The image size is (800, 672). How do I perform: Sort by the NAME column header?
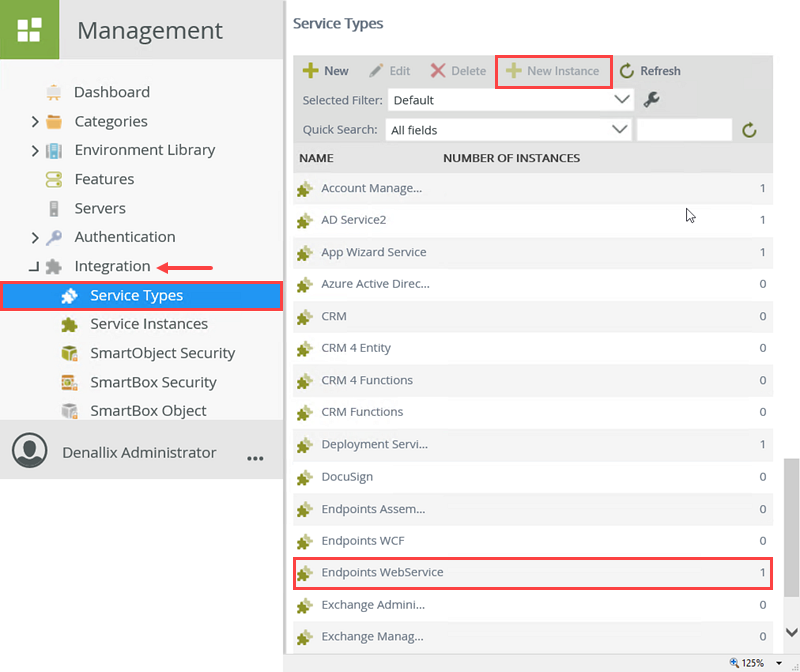click(x=316, y=158)
